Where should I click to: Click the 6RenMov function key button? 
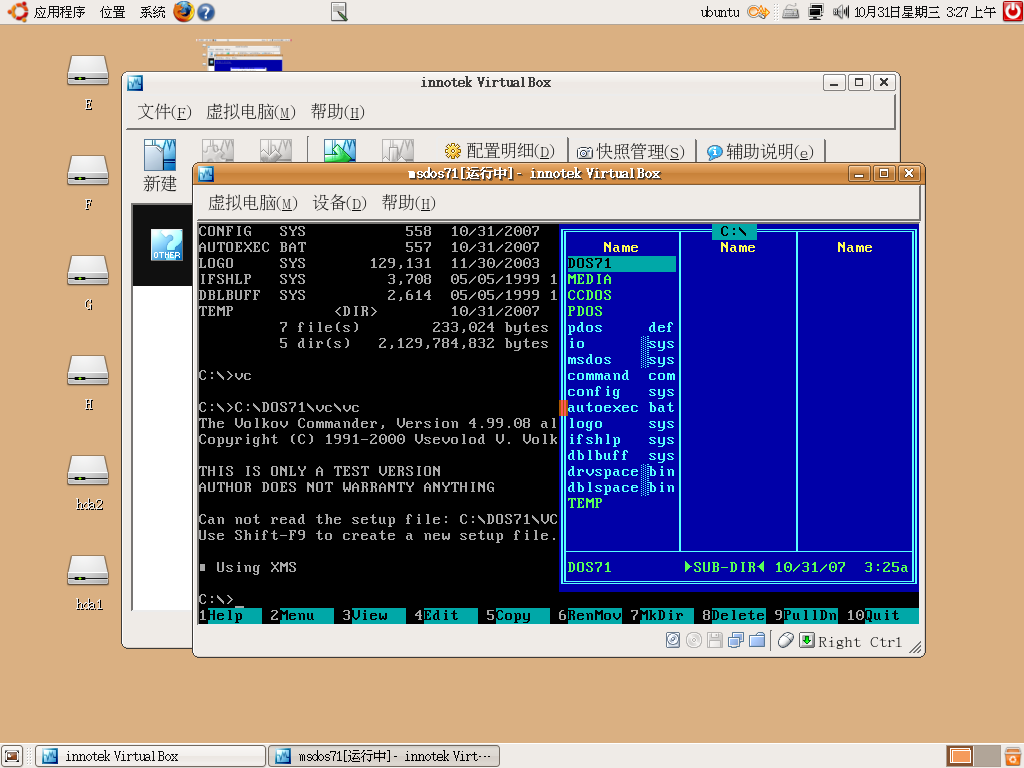[x=590, y=616]
